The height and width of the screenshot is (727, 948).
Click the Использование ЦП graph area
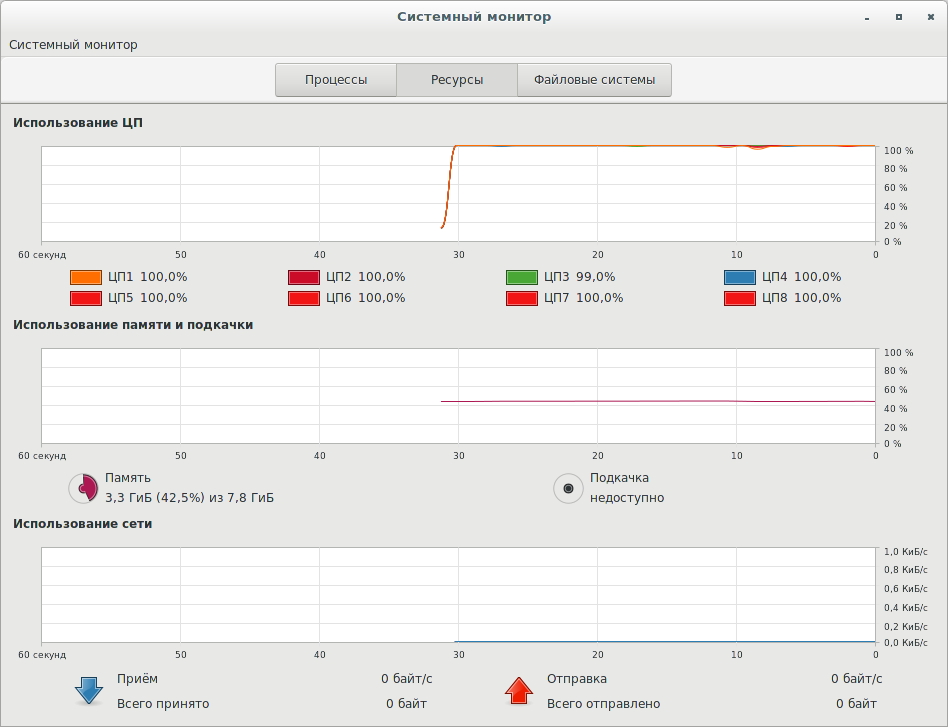[458, 194]
